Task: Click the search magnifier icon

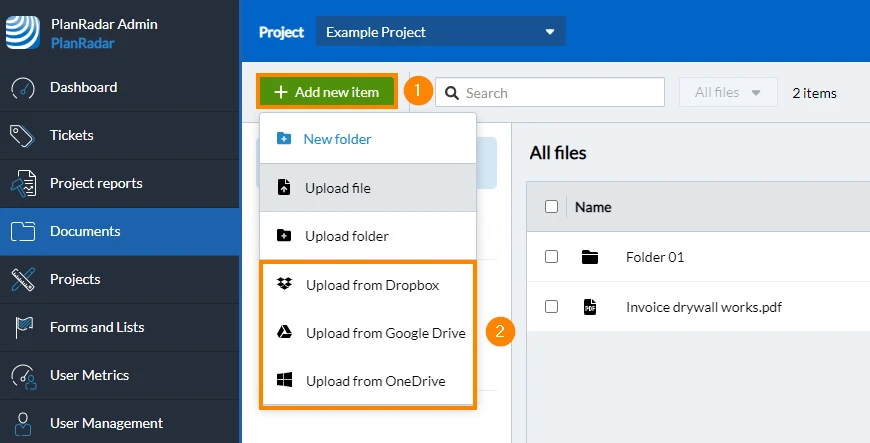Action: 452,93
